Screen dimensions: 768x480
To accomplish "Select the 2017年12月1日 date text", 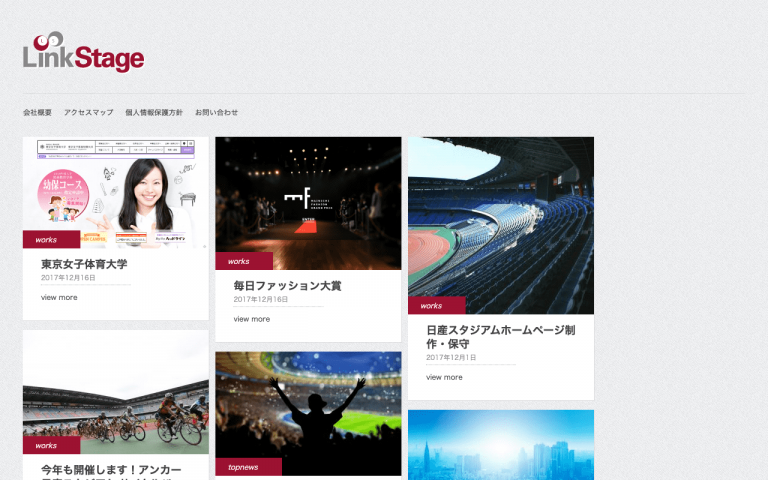I will 451,358.
